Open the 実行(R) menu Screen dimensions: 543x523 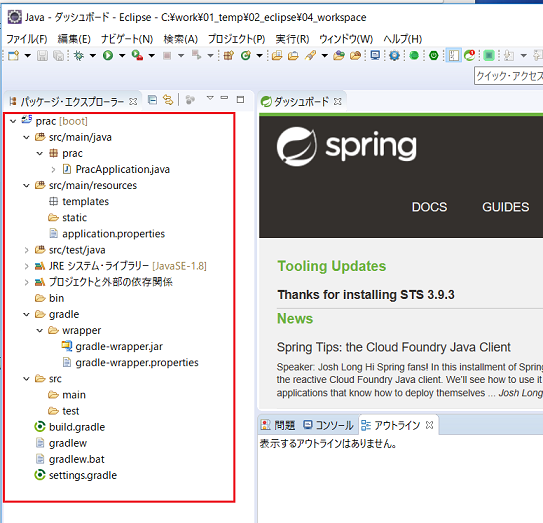click(292, 39)
